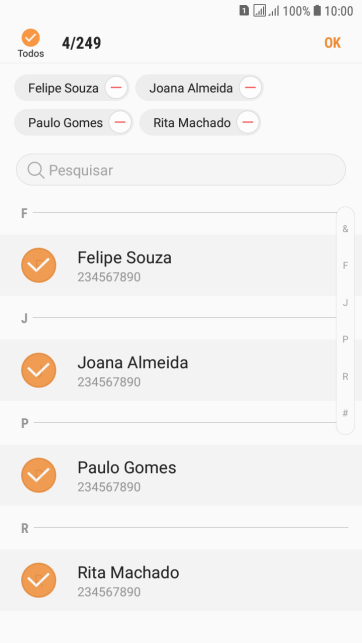Tap the search magnifier icon
Image resolution: width=362 pixels, height=643 pixels.
point(36,170)
